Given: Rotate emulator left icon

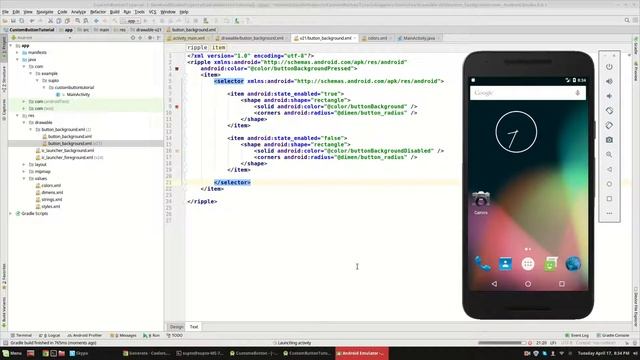Looking at the screenshot, I should [609, 111].
